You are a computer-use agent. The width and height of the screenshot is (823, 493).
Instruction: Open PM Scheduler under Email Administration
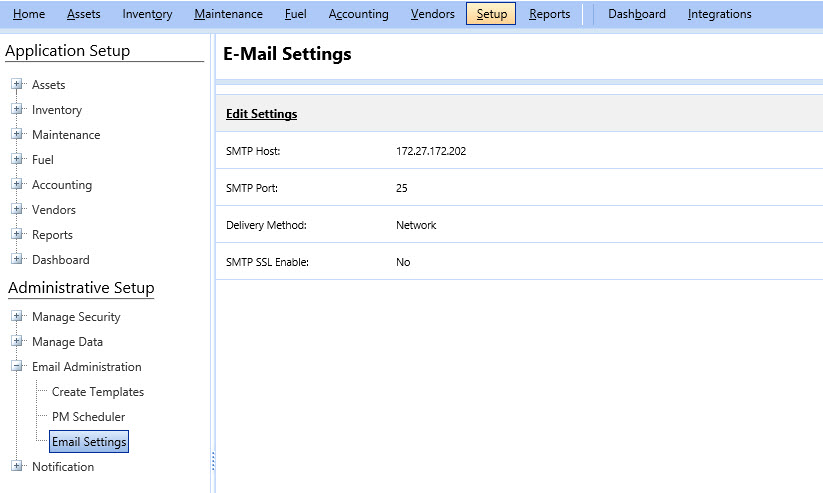[88, 417]
